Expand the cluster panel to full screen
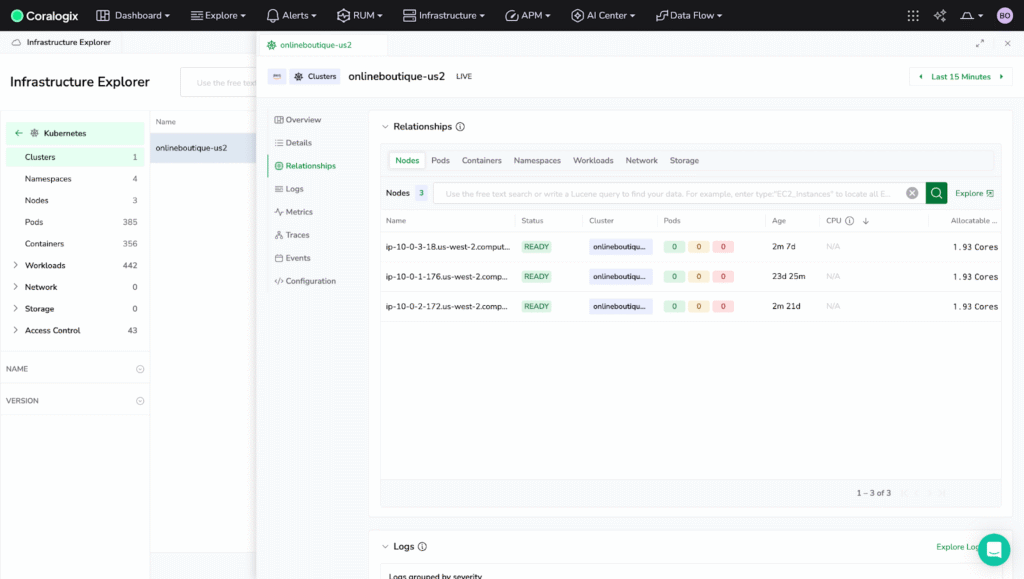1024x579 pixels. click(x=980, y=44)
